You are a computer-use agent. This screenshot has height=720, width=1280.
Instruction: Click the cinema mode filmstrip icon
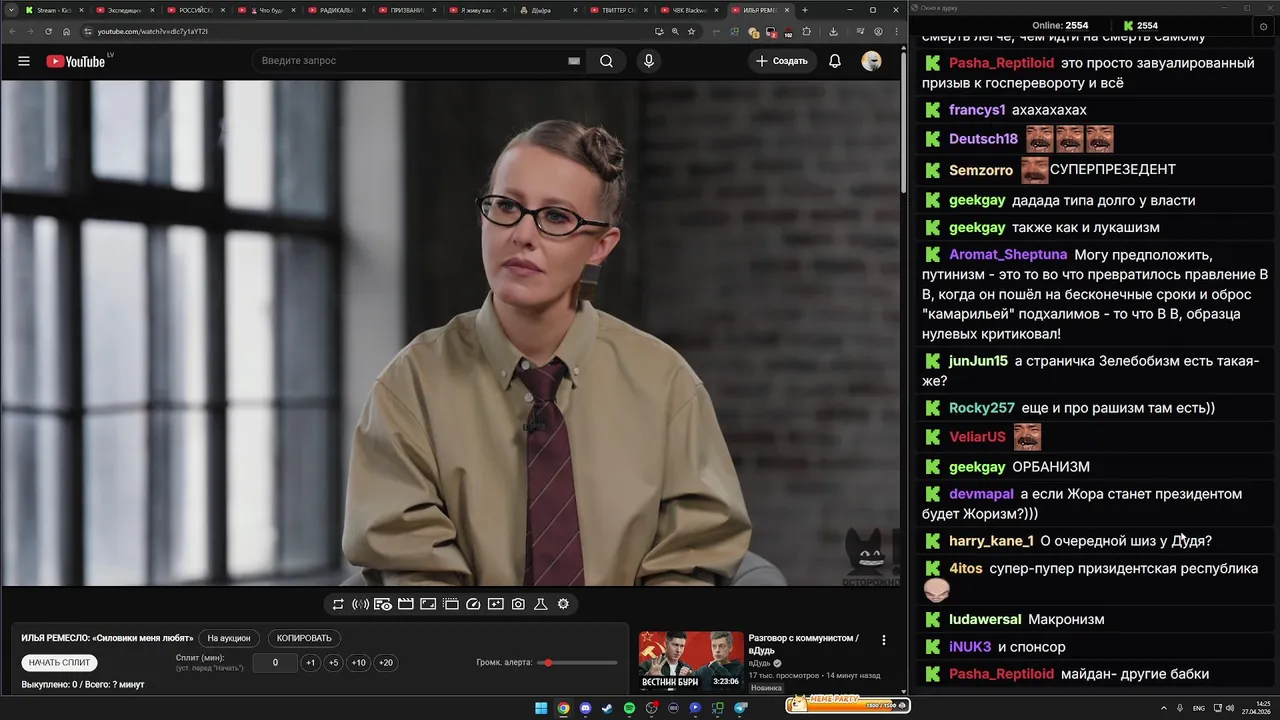(x=451, y=604)
